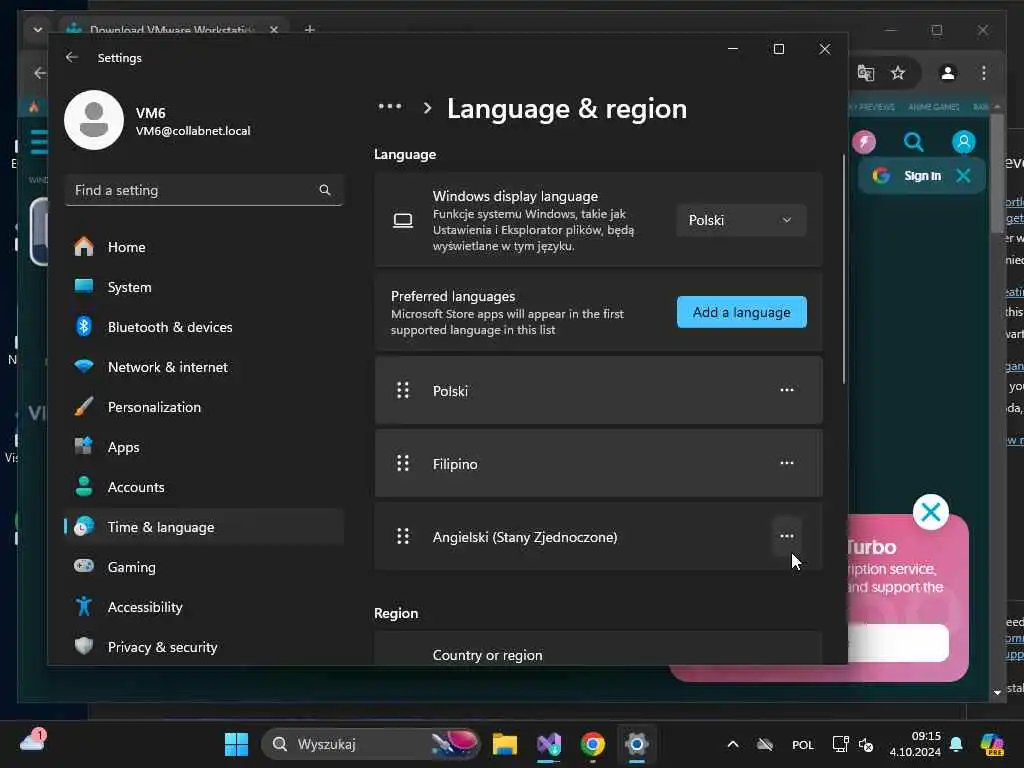The image size is (1024, 768).
Task: Open Bluetooth & devices settings
Action: point(204,327)
